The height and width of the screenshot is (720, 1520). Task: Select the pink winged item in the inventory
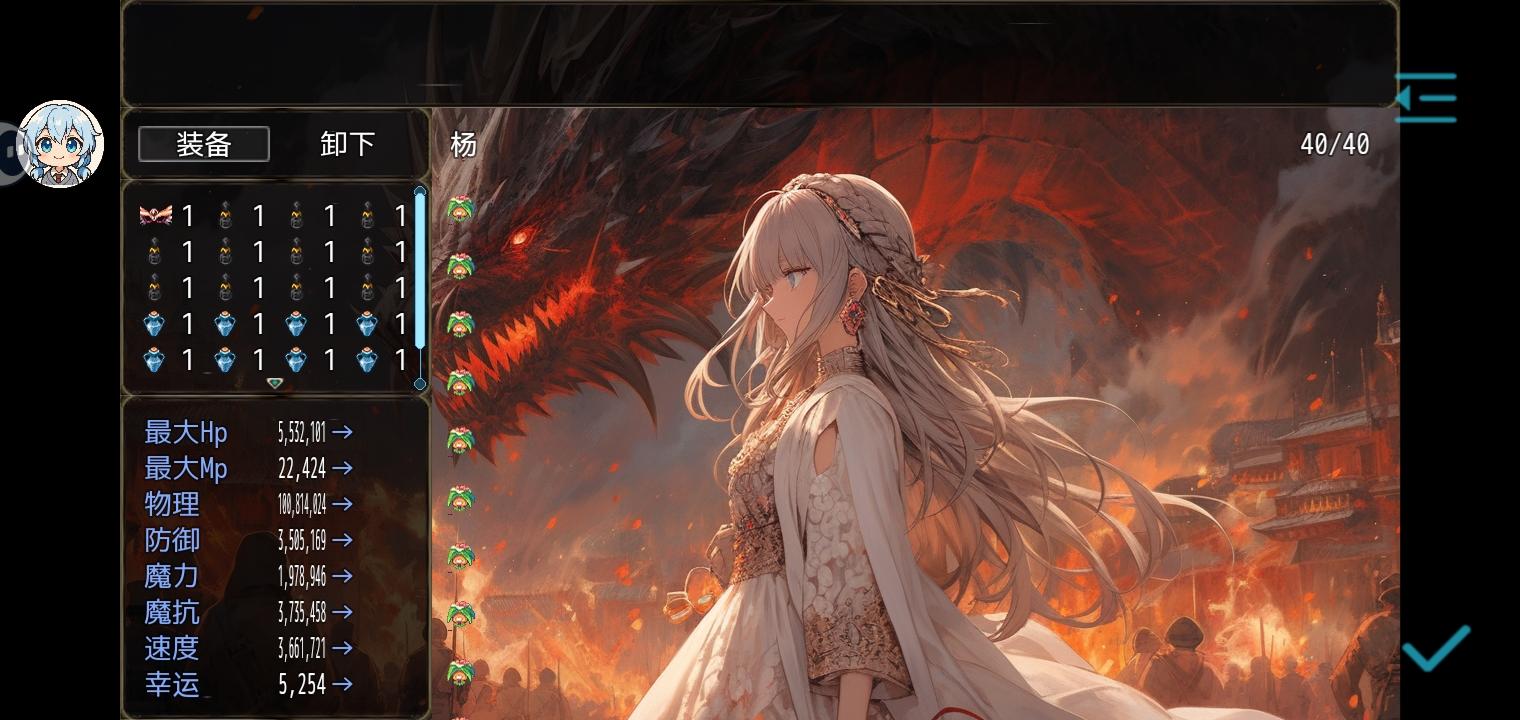pos(156,215)
